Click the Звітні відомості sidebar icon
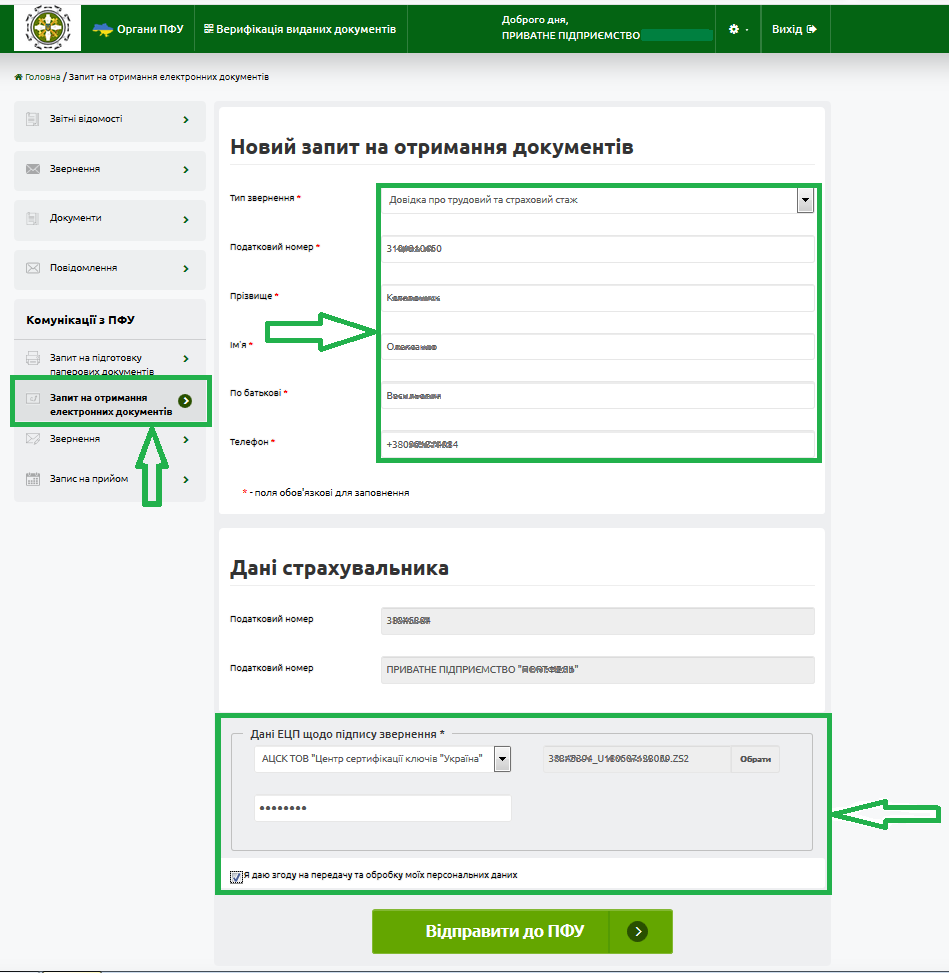 pos(33,119)
